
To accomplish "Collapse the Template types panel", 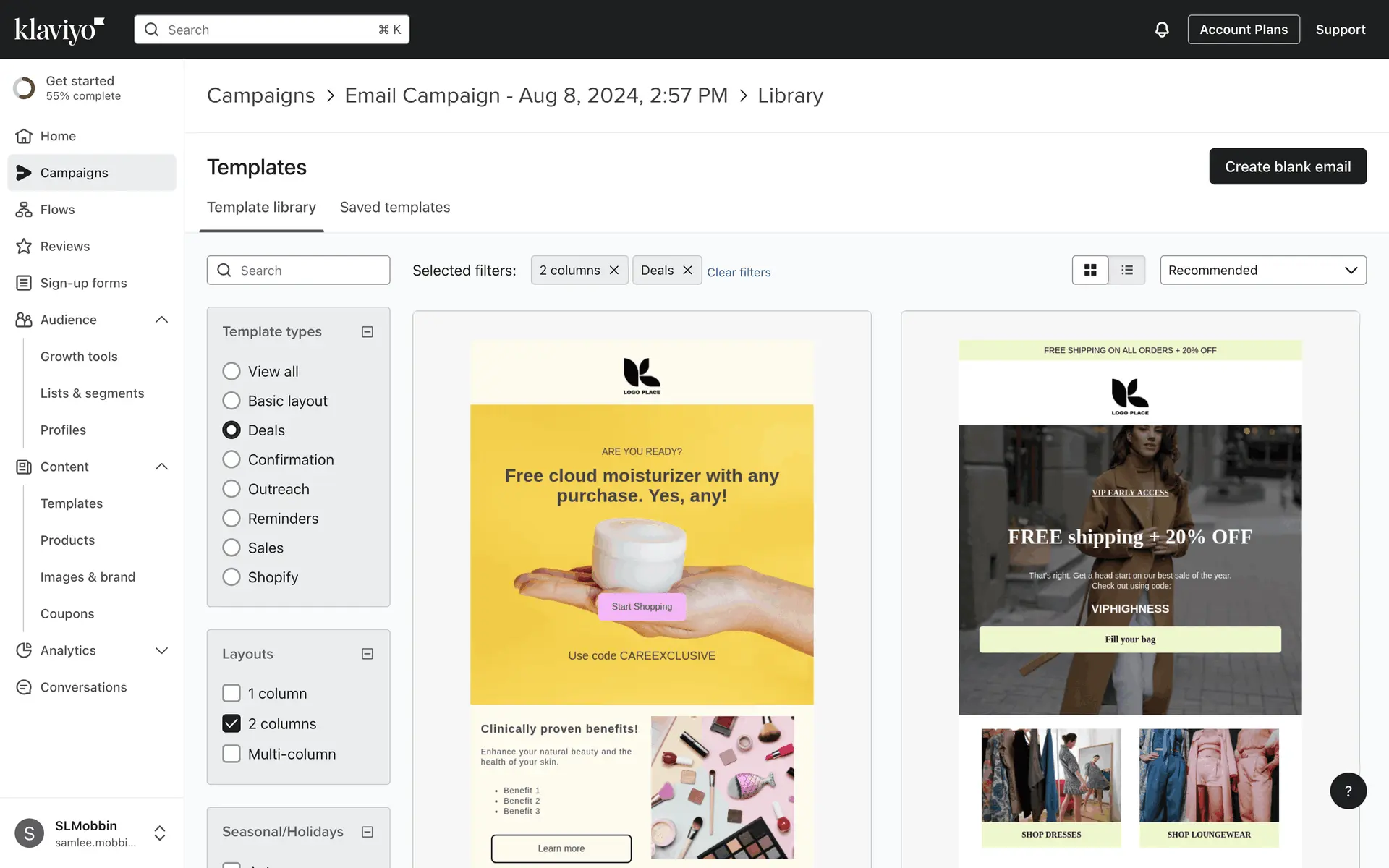I will (368, 332).
